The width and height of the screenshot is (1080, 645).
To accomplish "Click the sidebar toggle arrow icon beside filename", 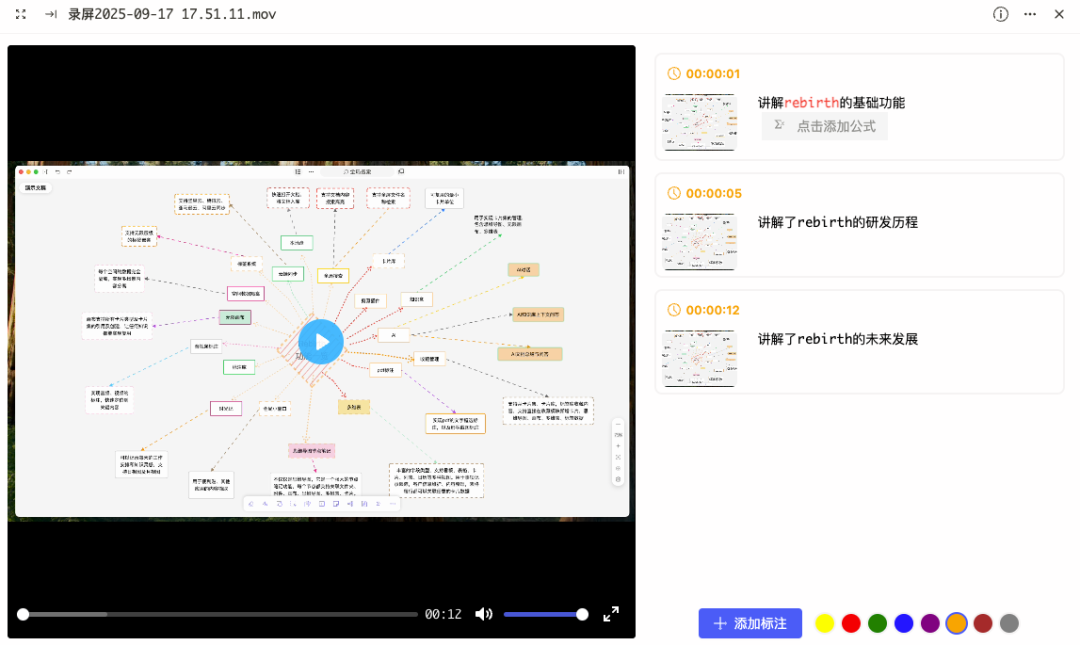I will [50, 14].
